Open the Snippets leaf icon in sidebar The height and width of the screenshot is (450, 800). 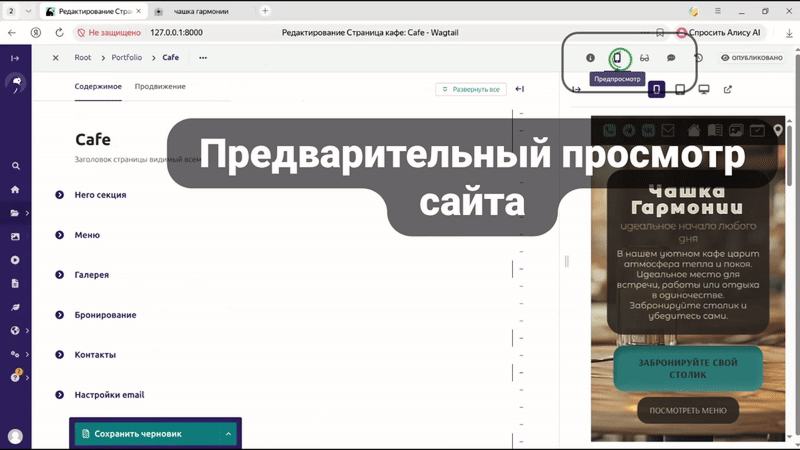[x=15, y=307]
